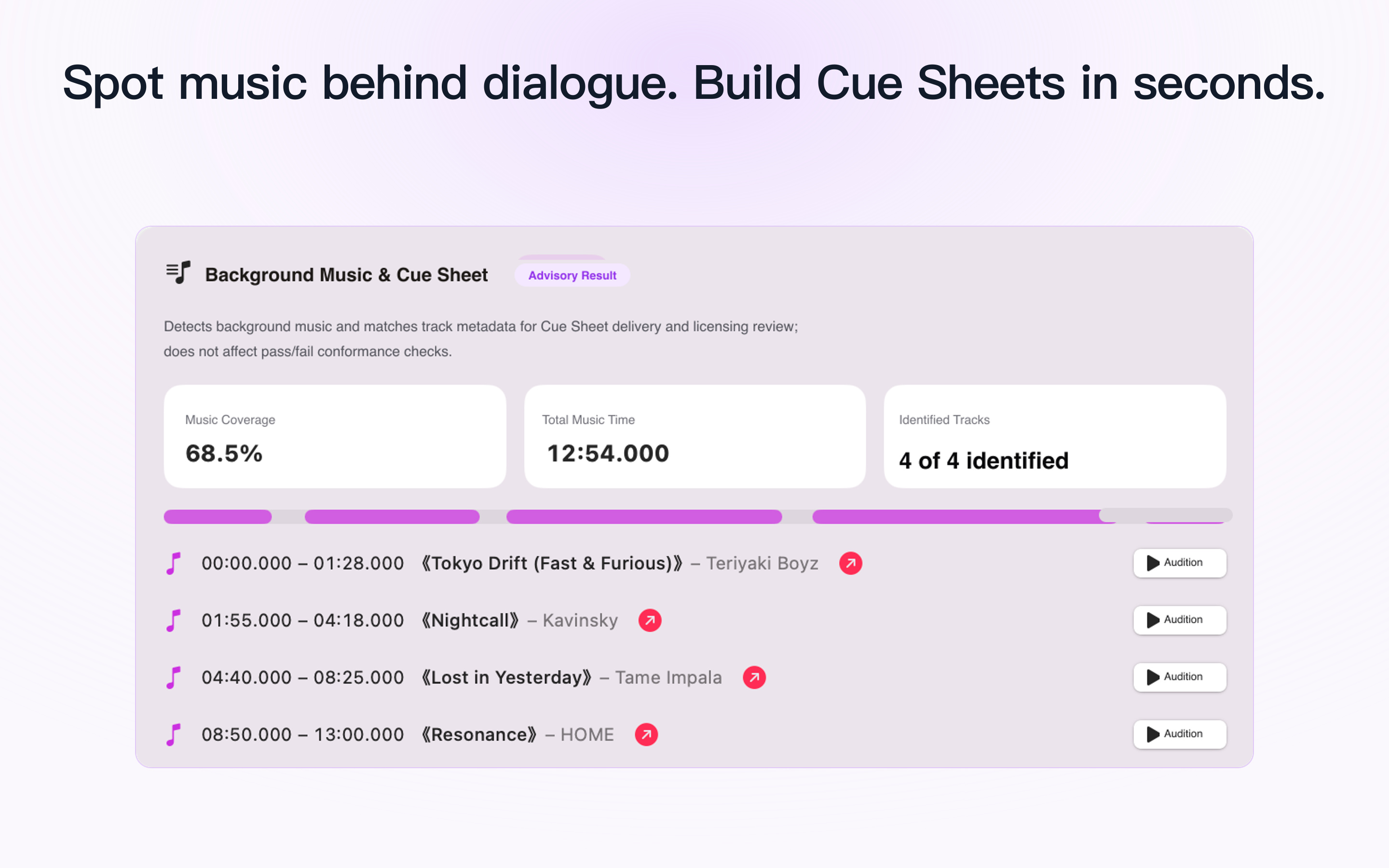The width and height of the screenshot is (1389, 868).
Task: Click the artist name Tame Impala
Action: coord(668,678)
